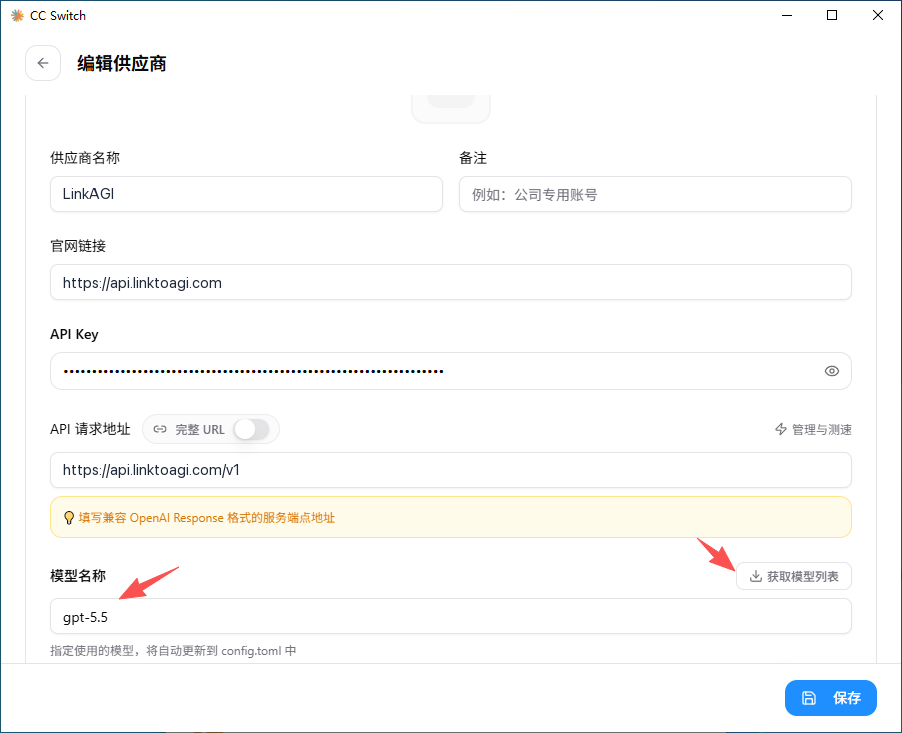
Task: Select the 模型名称 field with gpt-5.5
Action: click(x=451, y=616)
